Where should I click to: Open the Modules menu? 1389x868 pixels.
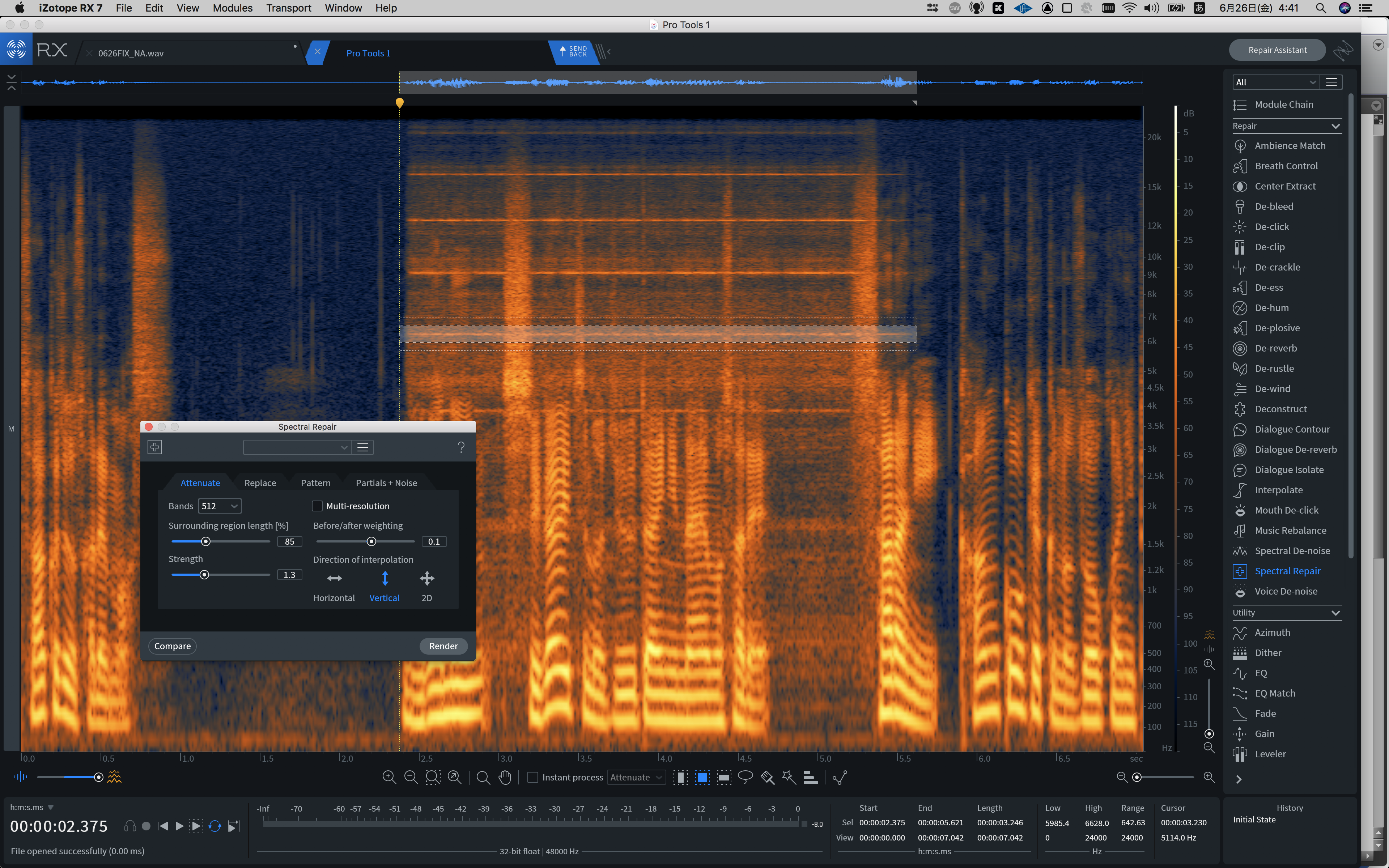pyautogui.click(x=233, y=8)
